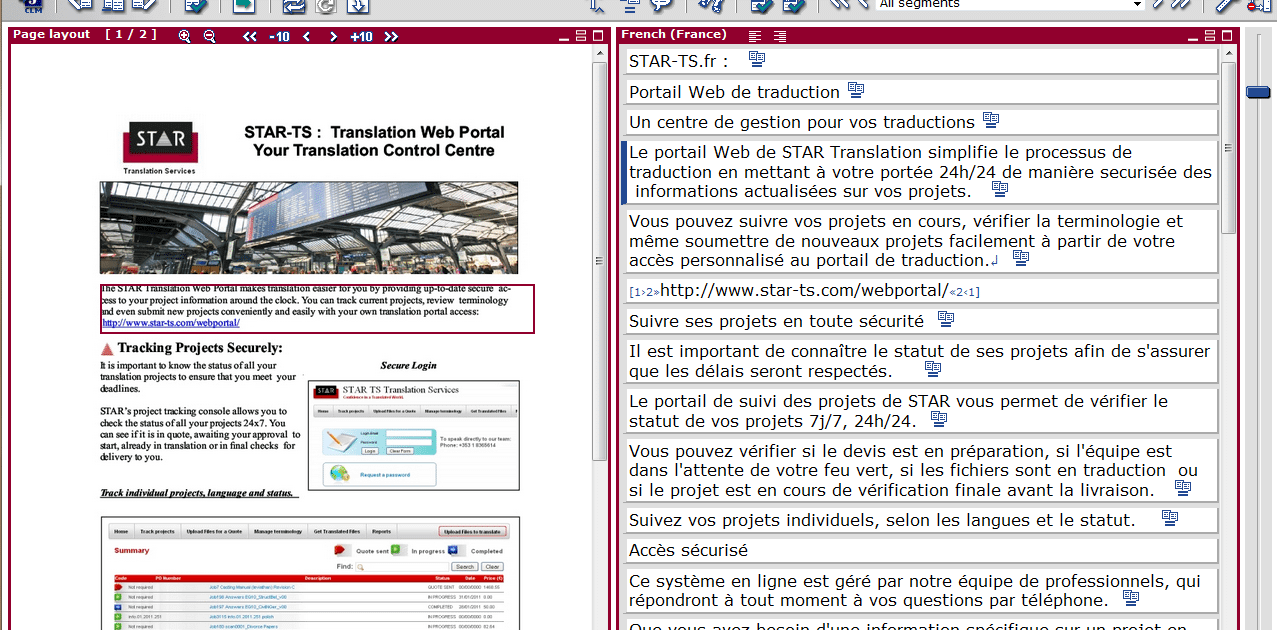The height and width of the screenshot is (630, 1277).
Task: Click the "Page layout" pane title
Action: (52, 35)
